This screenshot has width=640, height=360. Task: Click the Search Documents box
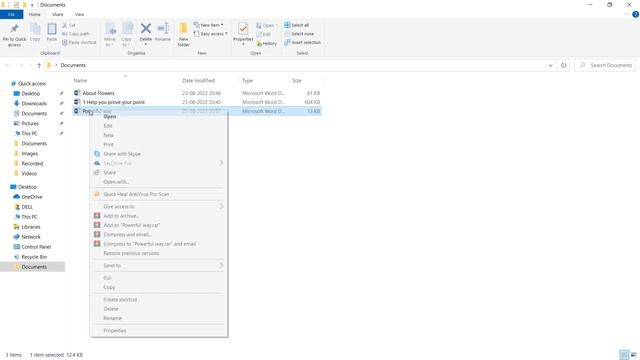[x=605, y=65]
